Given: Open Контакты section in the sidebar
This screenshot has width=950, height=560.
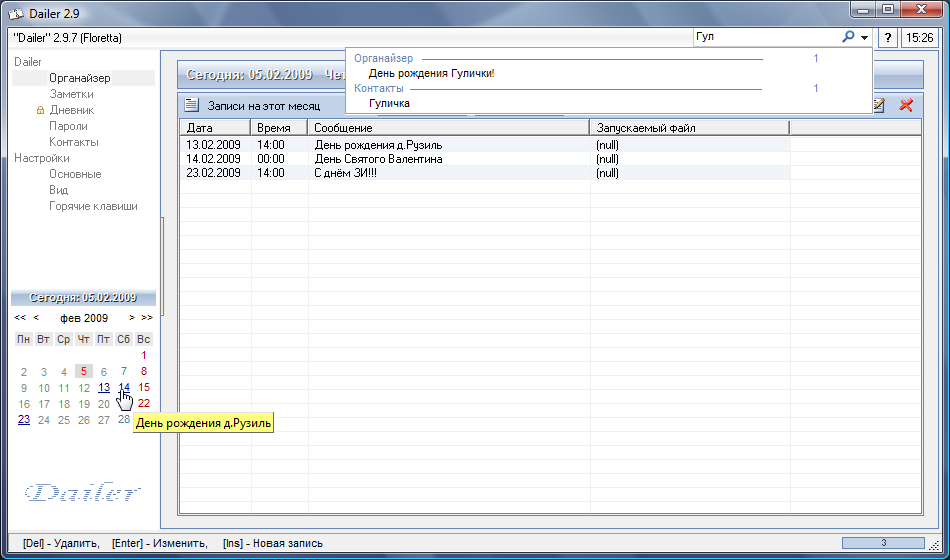Looking at the screenshot, I should [x=74, y=142].
